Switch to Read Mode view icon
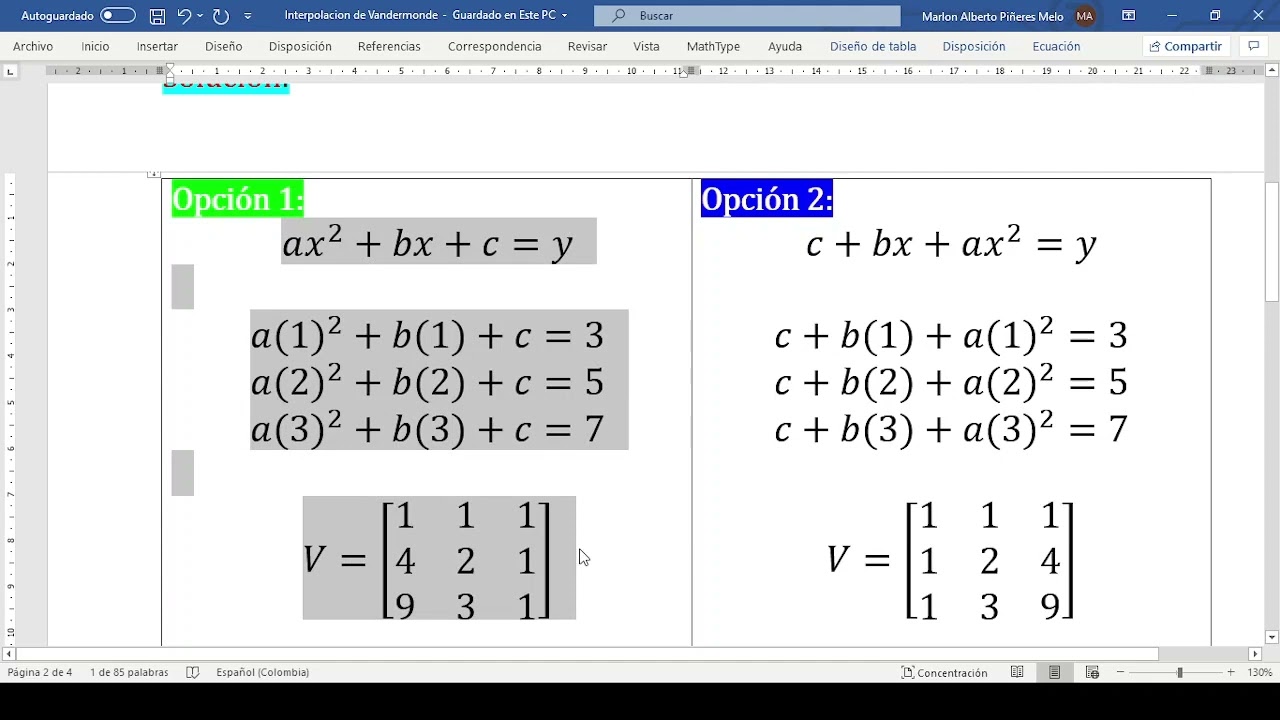Viewport: 1280px width, 720px height. (1017, 672)
